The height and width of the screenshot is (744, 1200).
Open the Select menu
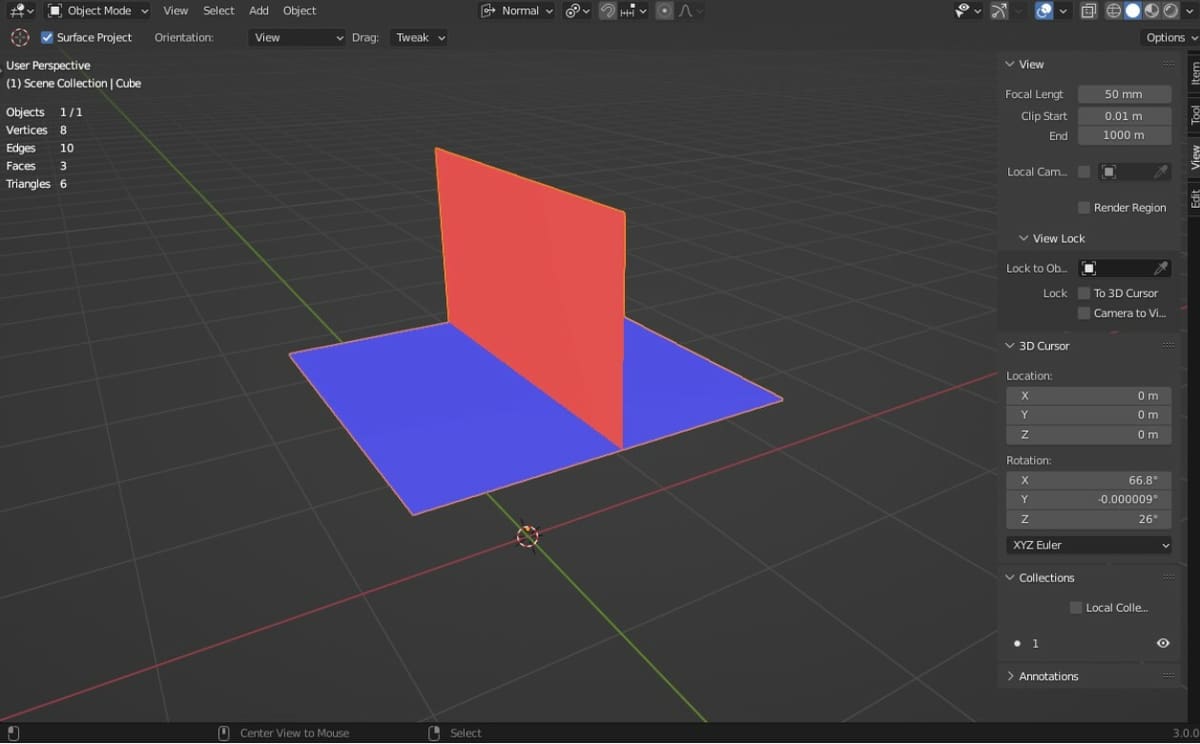coord(218,10)
